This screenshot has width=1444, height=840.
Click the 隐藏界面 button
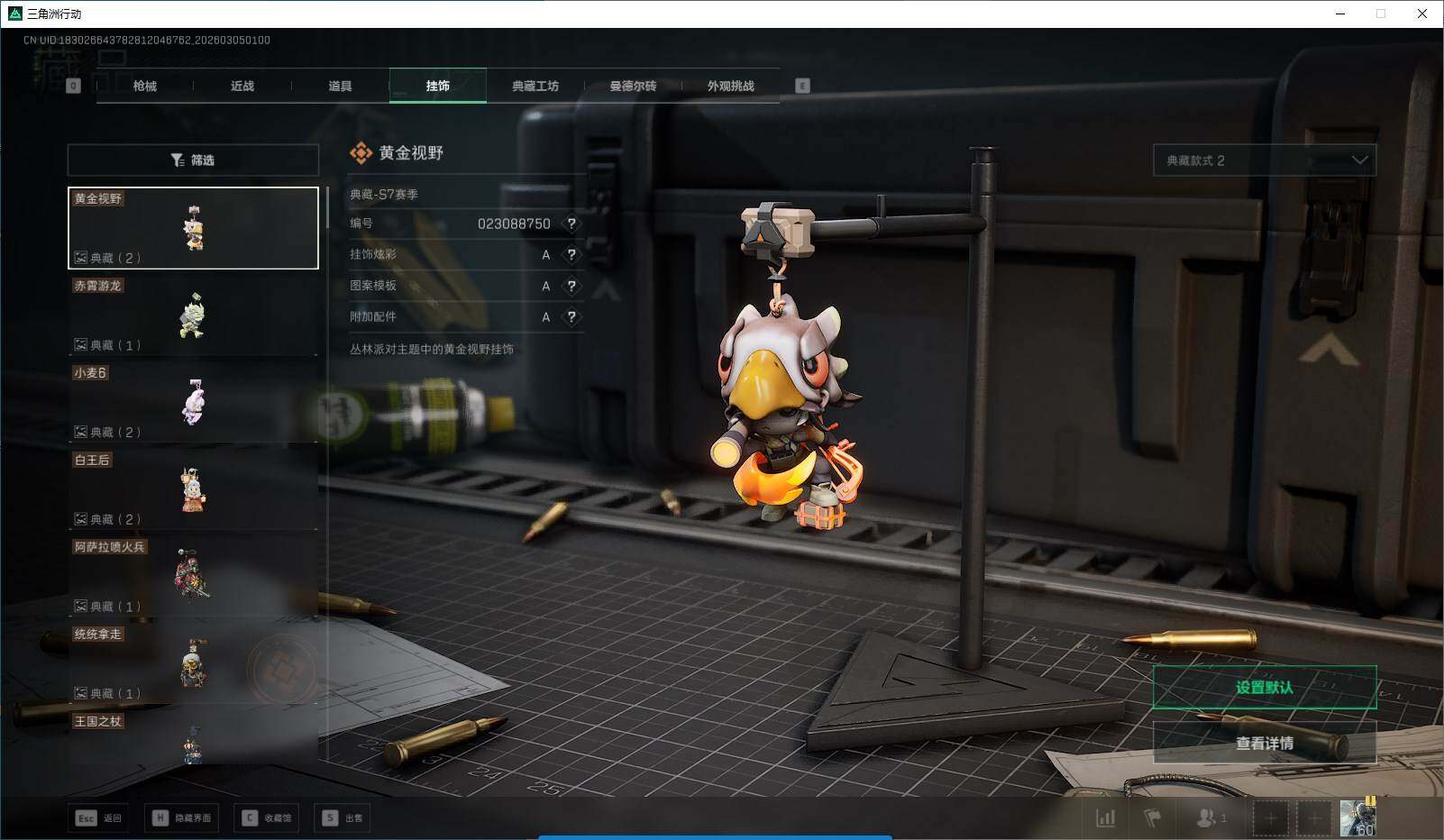181,818
